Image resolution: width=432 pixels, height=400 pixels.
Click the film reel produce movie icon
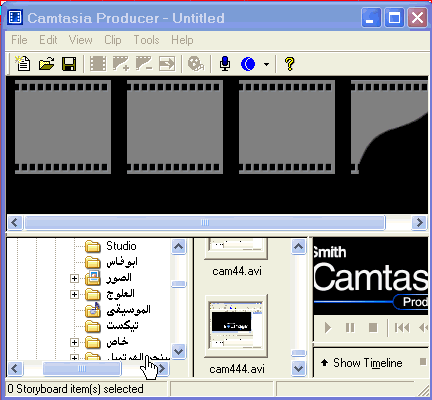(x=196, y=63)
